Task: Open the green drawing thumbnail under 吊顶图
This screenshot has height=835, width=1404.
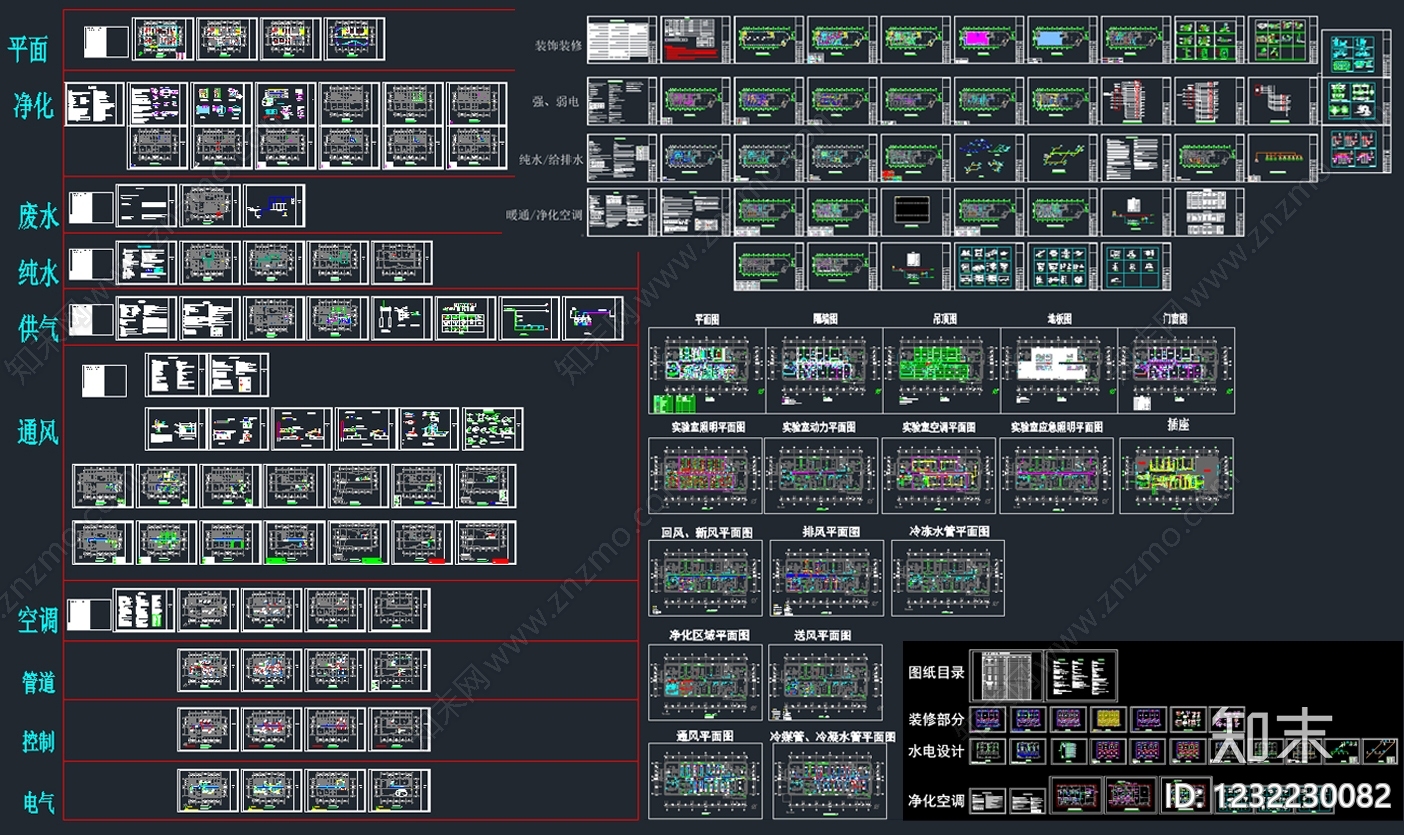Action: [x=941, y=371]
